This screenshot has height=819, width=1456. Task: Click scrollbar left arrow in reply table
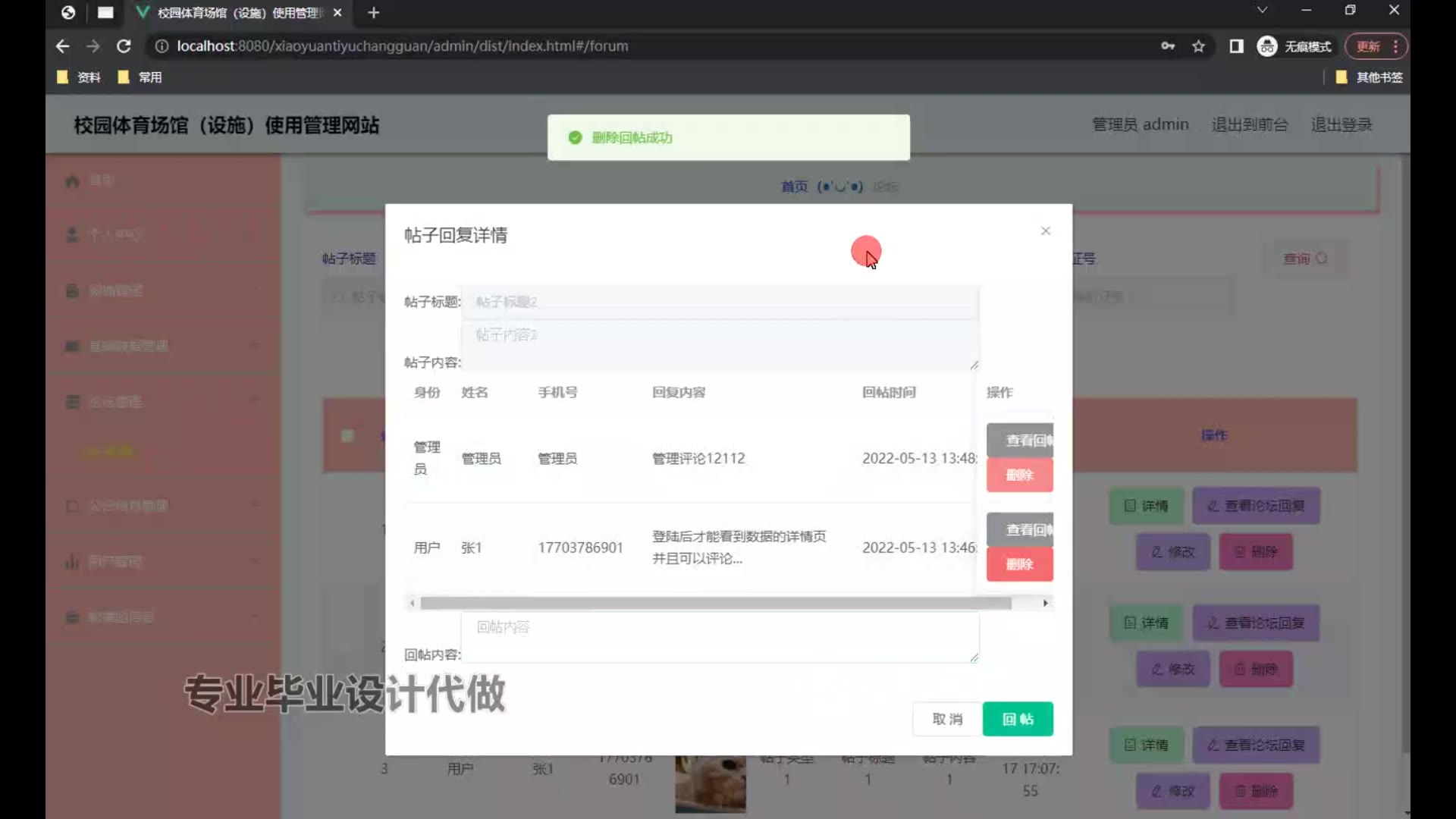412,603
